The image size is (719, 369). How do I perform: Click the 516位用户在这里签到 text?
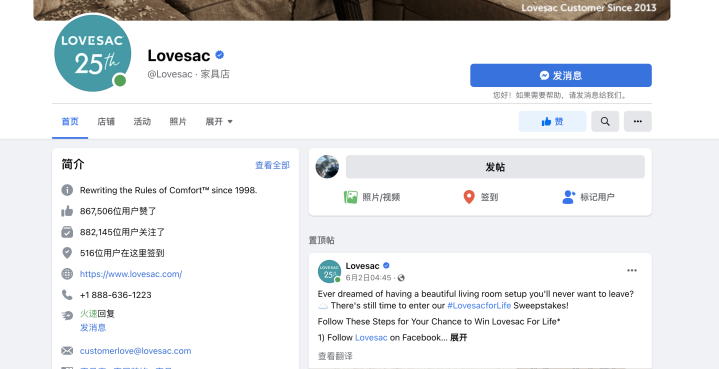pyautogui.click(x=122, y=253)
